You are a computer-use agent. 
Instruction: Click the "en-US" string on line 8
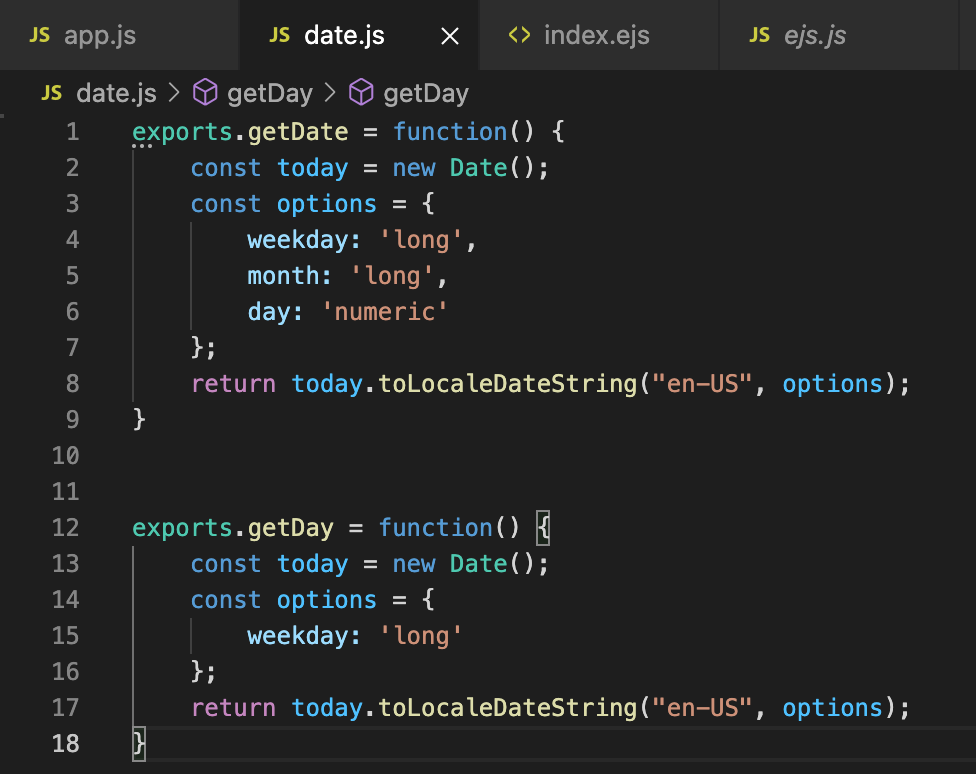click(x=702, y=384)
